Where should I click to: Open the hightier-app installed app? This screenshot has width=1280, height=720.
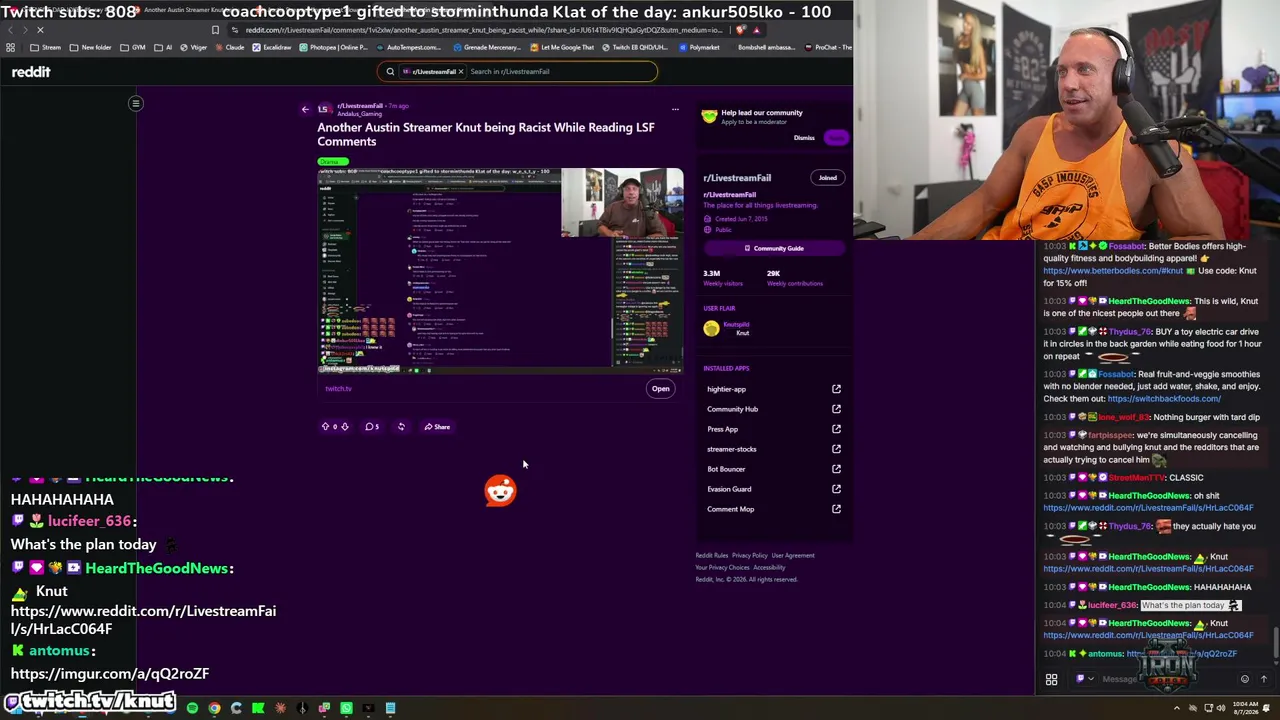click(727, 389)
